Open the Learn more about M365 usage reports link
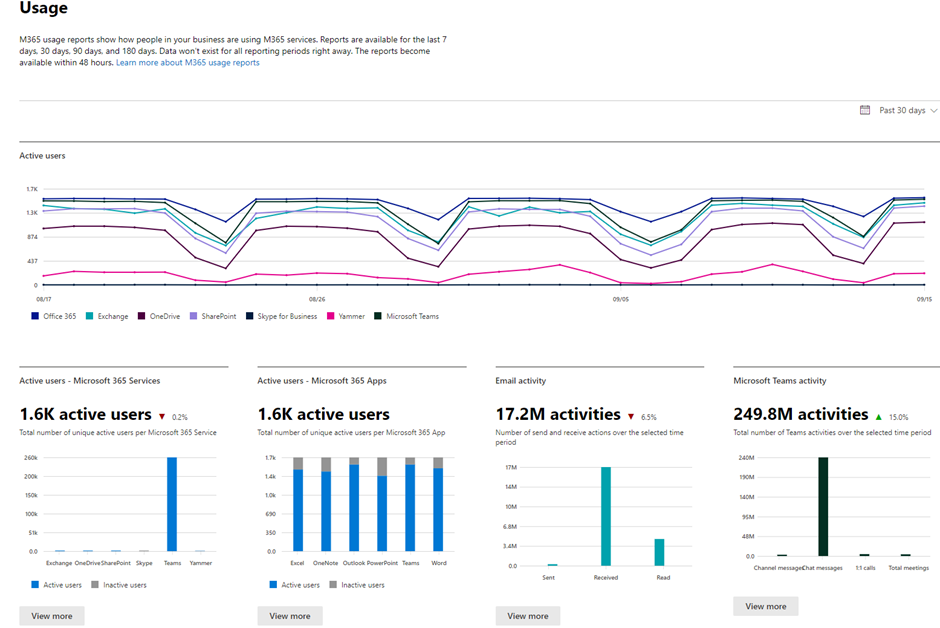 (186, 61)
